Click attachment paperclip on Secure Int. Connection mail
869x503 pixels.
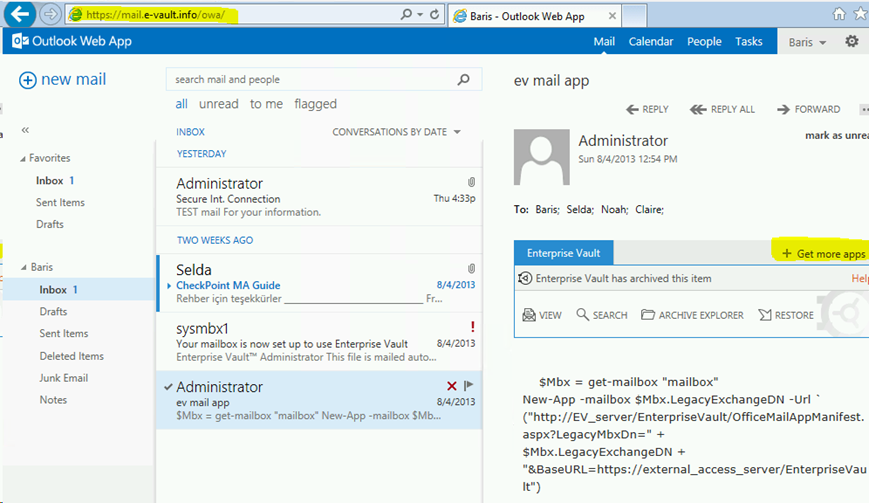471,182
